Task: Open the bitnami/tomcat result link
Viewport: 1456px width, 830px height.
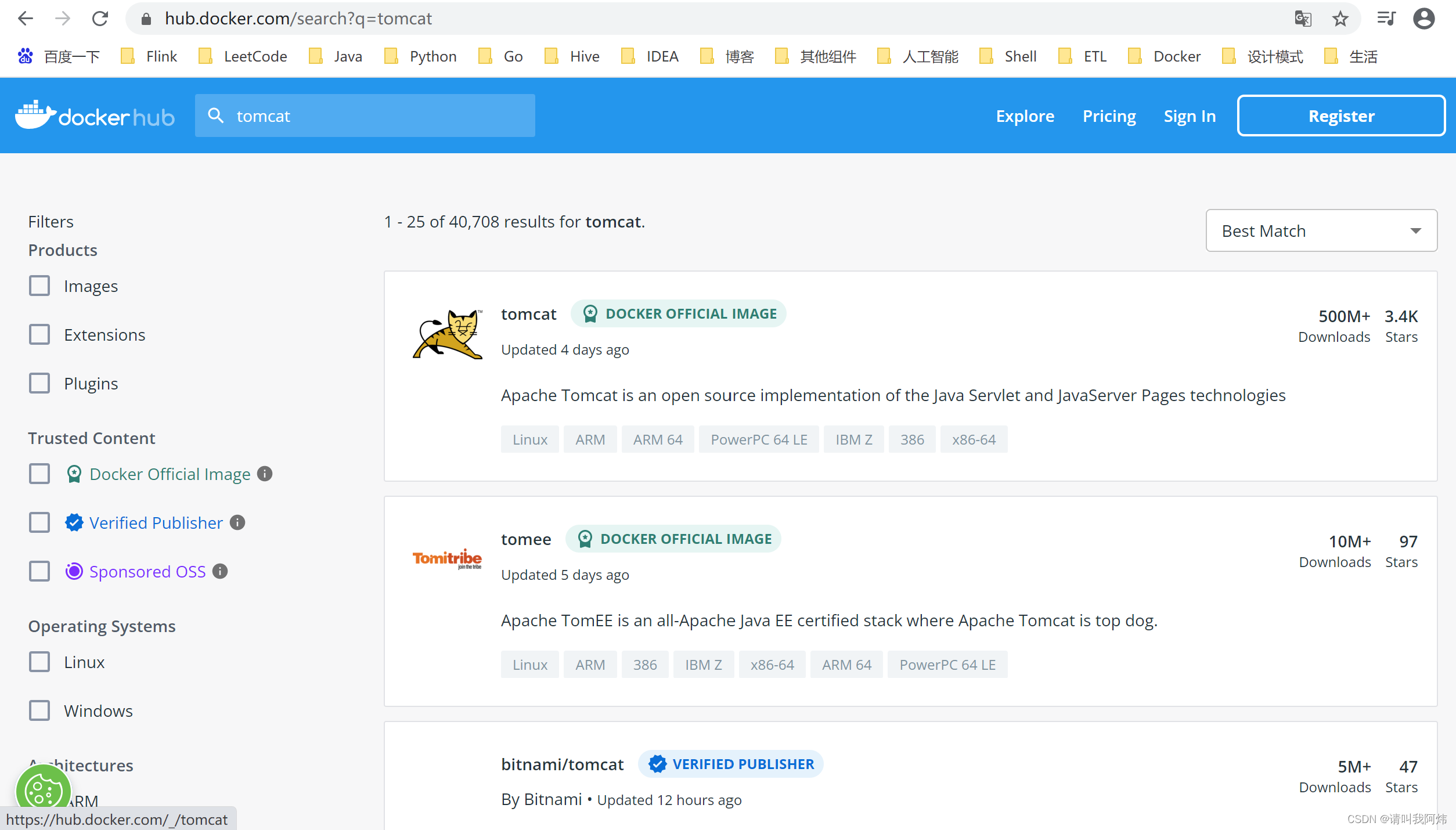Action: (x=562, y=764)
